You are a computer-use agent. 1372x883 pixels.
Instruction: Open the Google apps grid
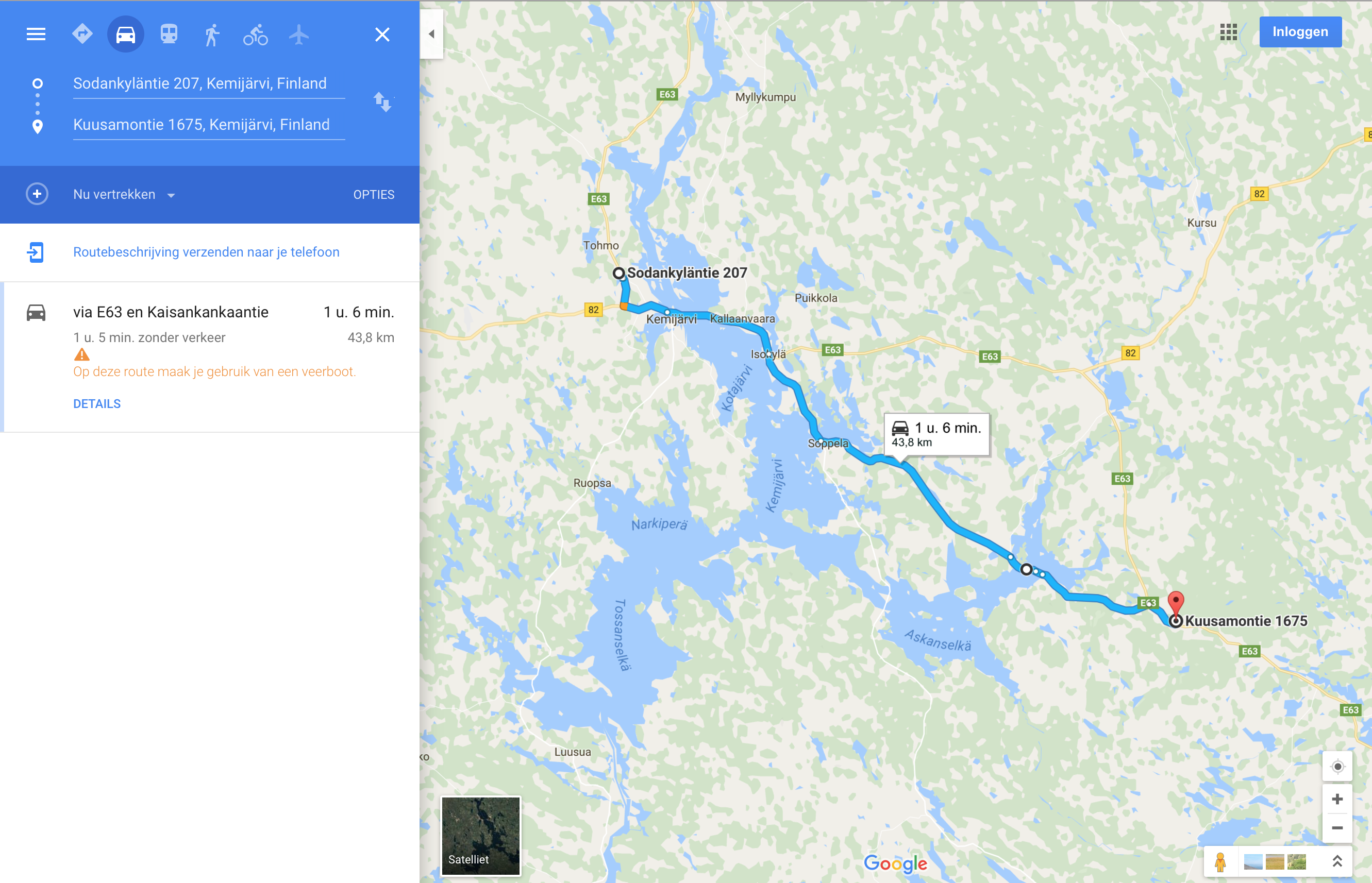point(1228,32)
